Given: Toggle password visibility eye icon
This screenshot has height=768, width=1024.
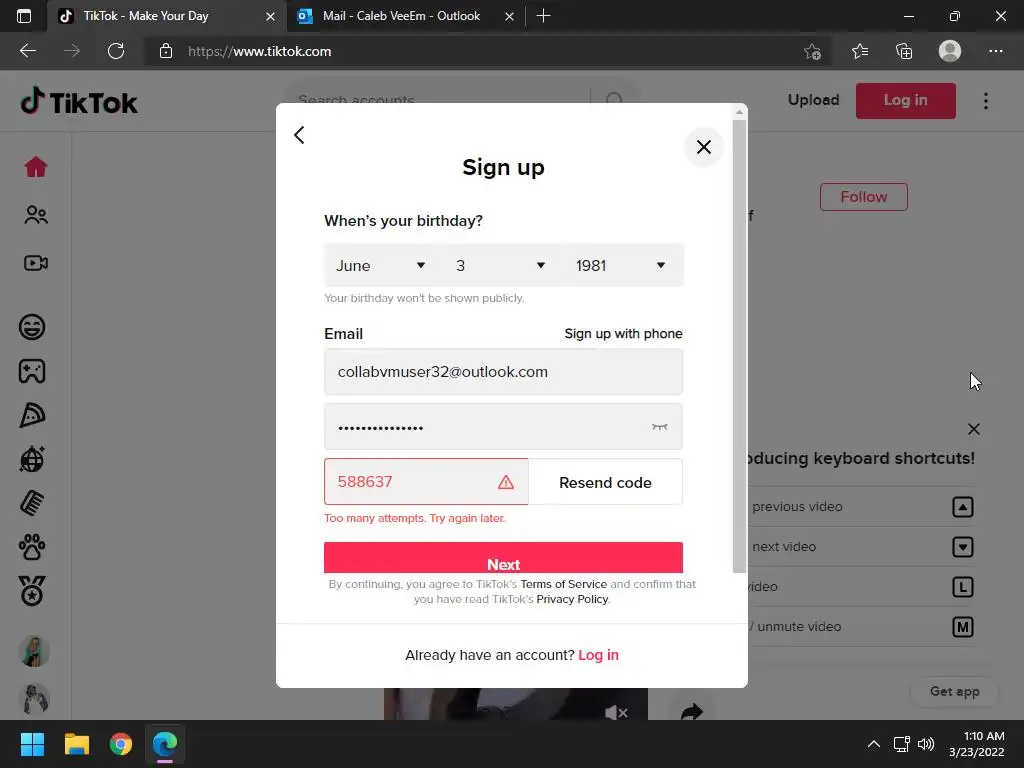Looking at the screenshot, I should click(x=660, y=427).
